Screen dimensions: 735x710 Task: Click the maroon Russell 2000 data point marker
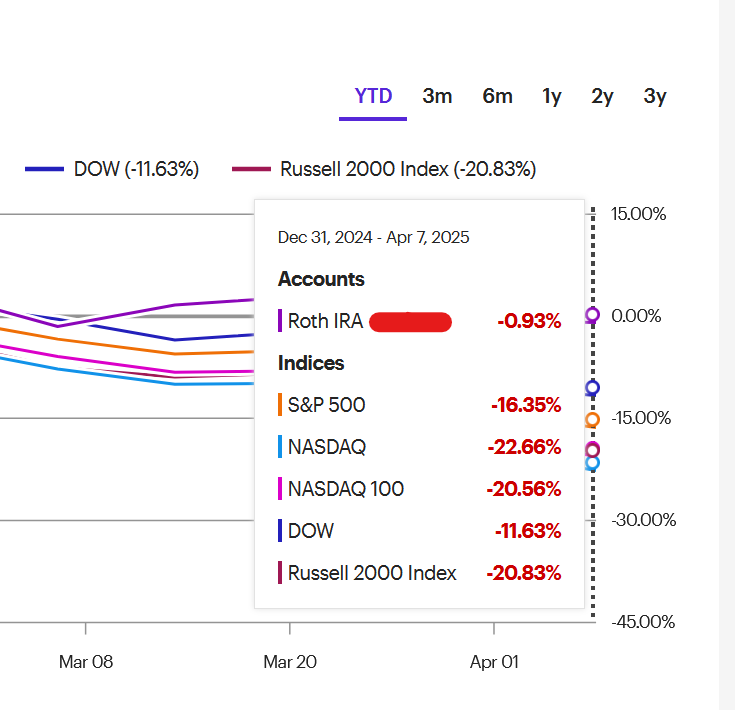(x=592, y=450)
